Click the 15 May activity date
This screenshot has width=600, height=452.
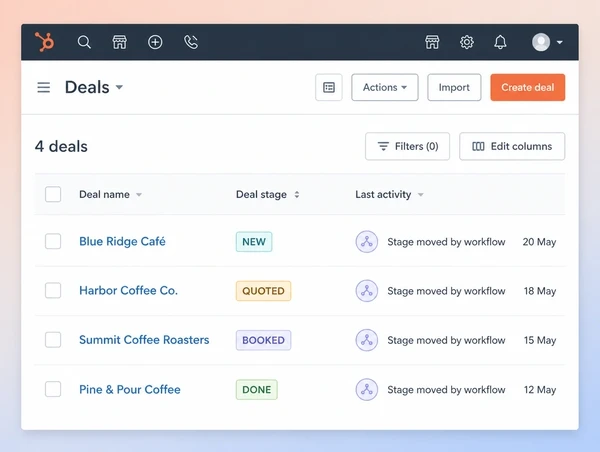click(540, 340)
